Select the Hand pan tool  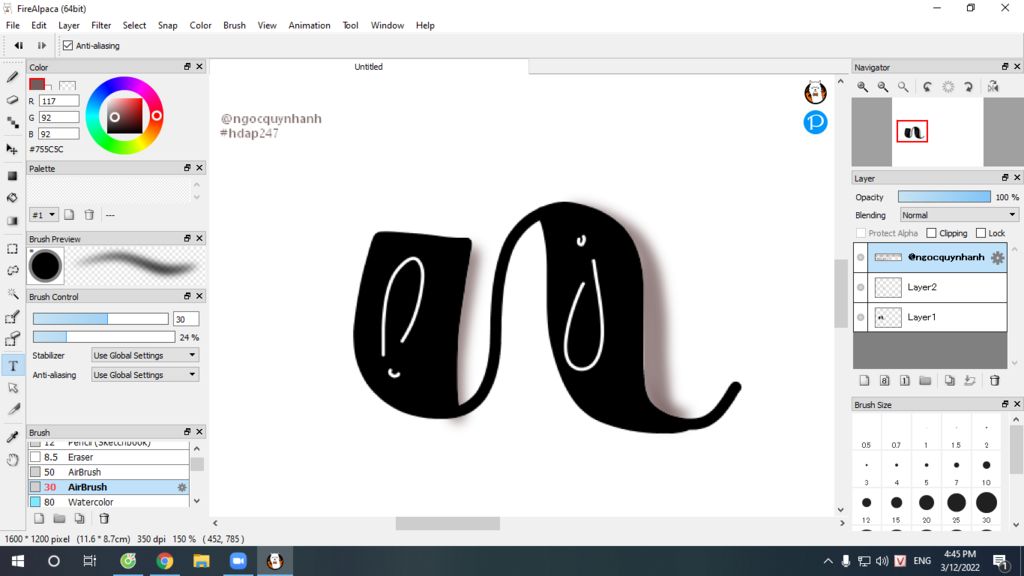(x=12, y=460)
